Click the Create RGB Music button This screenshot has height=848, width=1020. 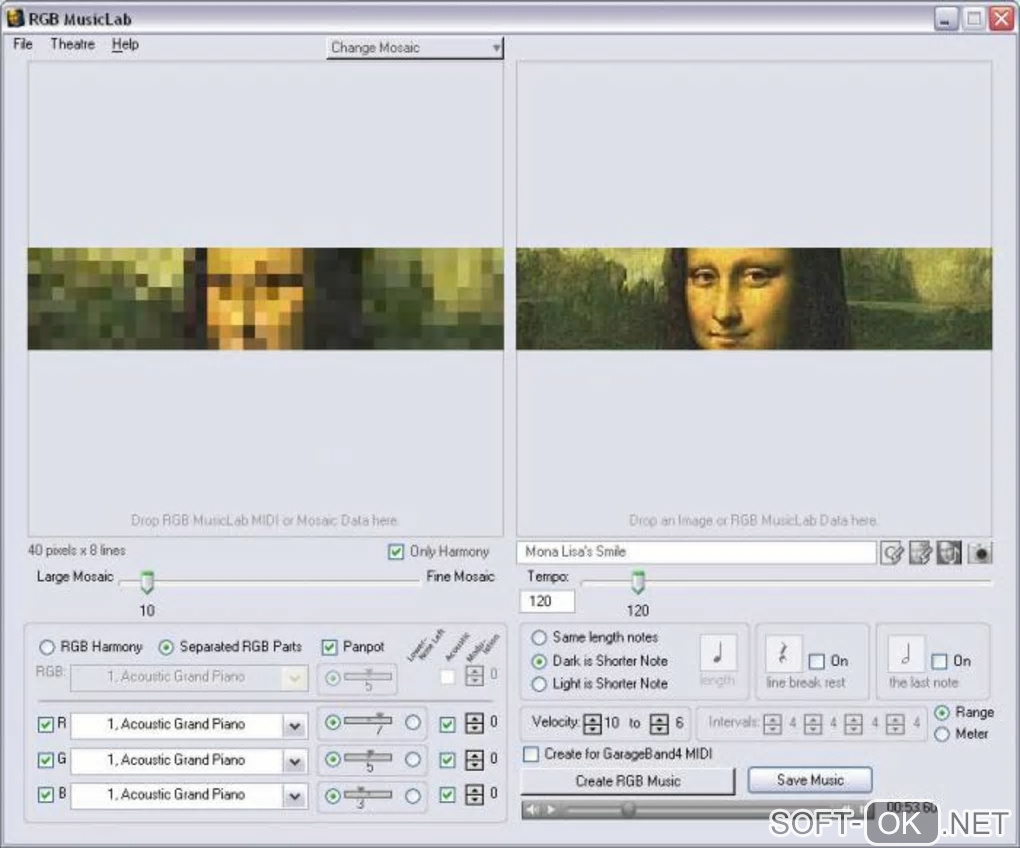click(x=628, y=781)
